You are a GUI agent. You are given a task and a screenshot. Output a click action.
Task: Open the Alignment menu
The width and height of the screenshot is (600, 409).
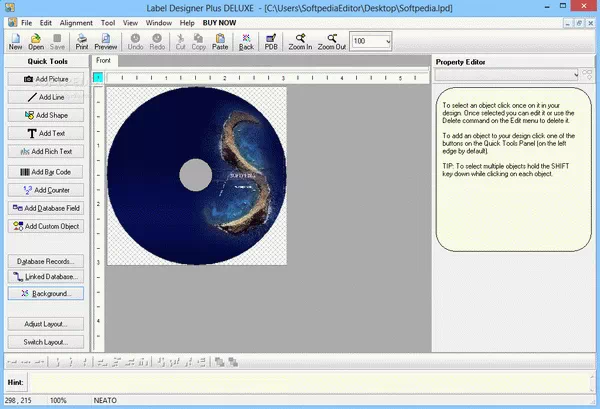(x=76, y=21)
